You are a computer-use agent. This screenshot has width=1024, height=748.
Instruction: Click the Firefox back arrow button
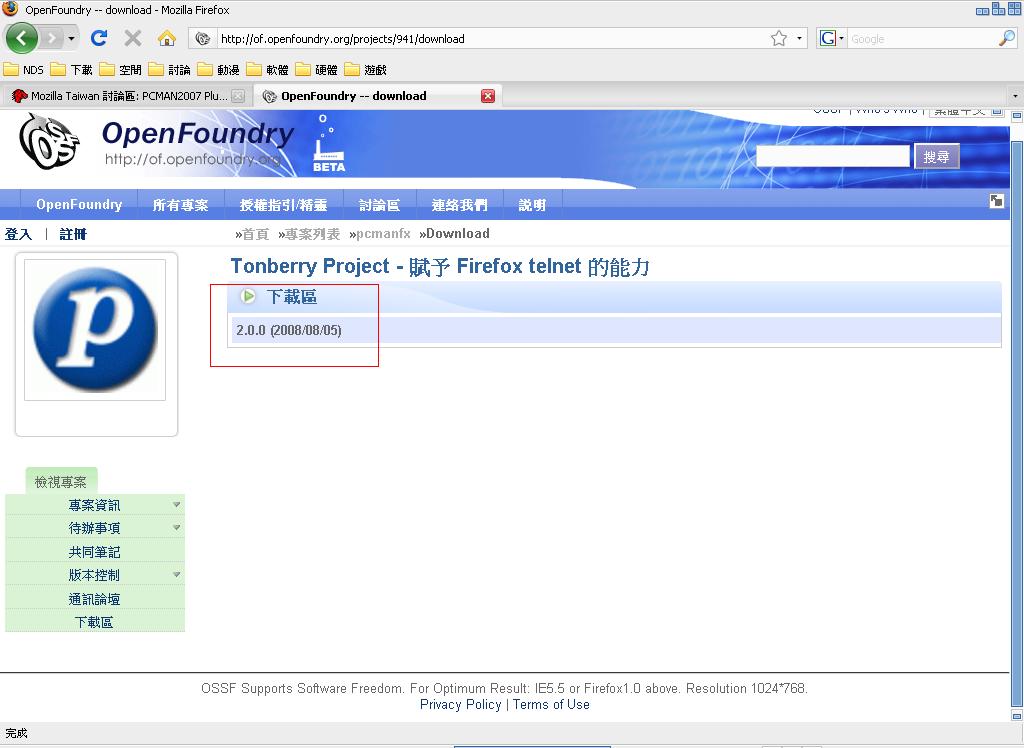pos(21,39)
